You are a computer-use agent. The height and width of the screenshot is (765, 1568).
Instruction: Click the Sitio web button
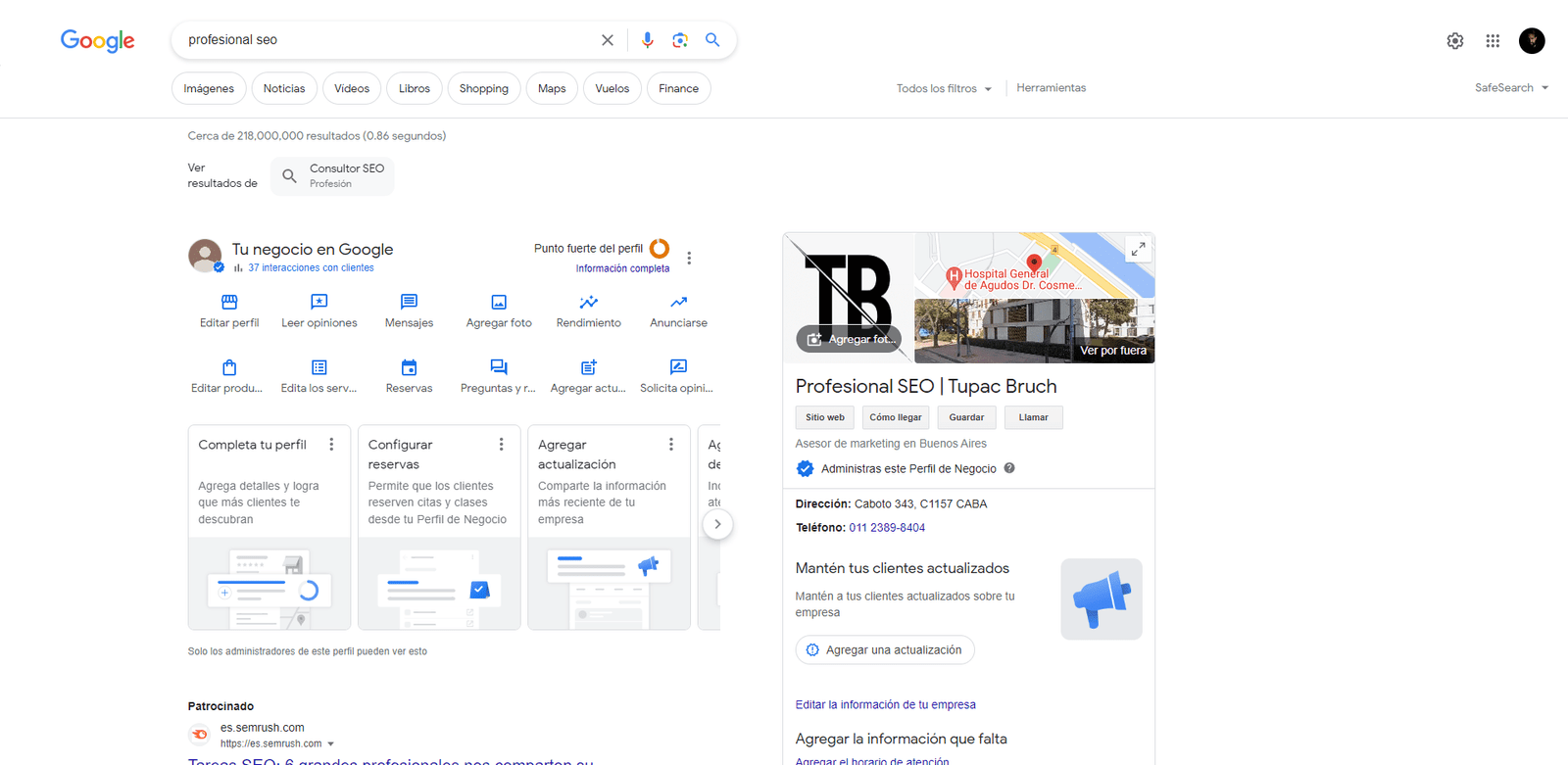[825, 417]
